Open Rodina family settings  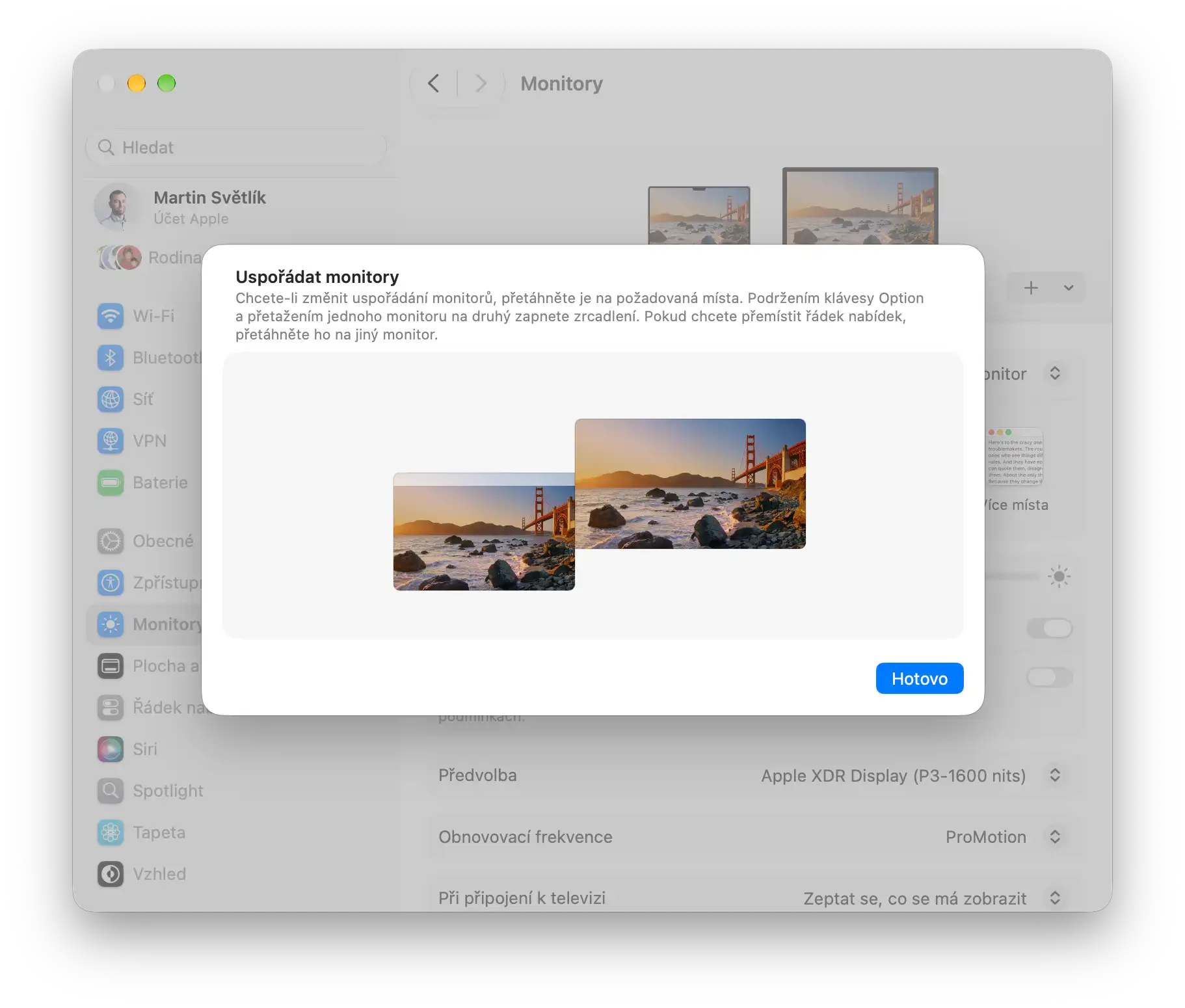(149, 258)
